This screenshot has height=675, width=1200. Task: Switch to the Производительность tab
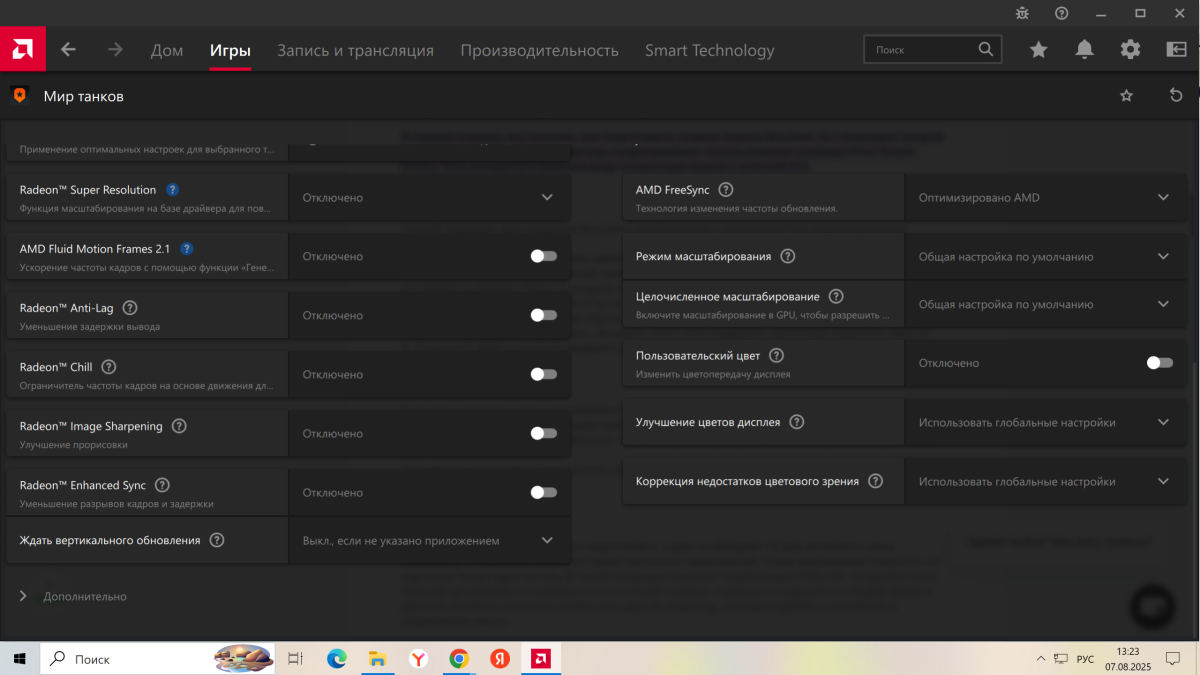coord(539,50)
